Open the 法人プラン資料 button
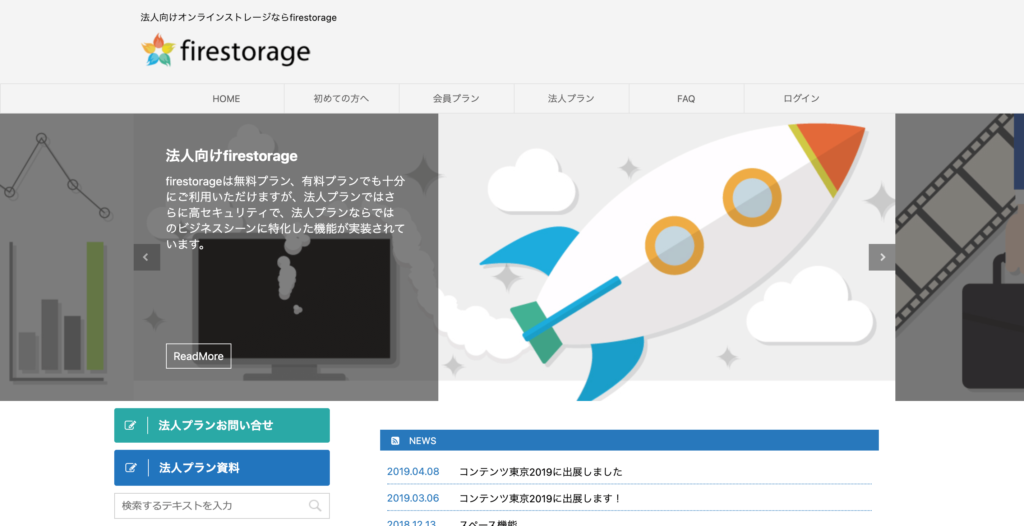The image size is (1024, 526). (x=222, y=468)
